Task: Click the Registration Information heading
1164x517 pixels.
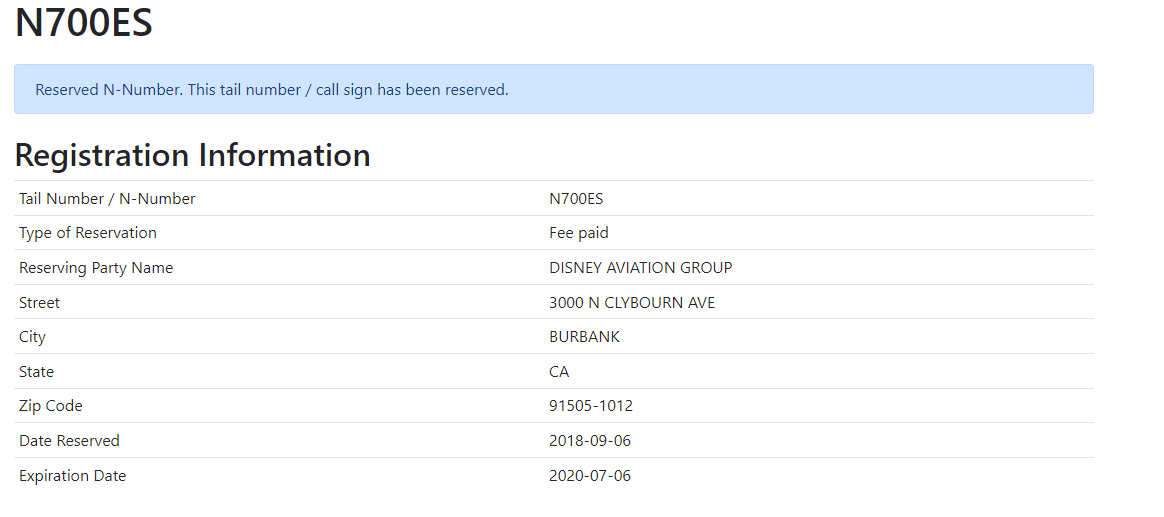Action: tap(192, 155)
